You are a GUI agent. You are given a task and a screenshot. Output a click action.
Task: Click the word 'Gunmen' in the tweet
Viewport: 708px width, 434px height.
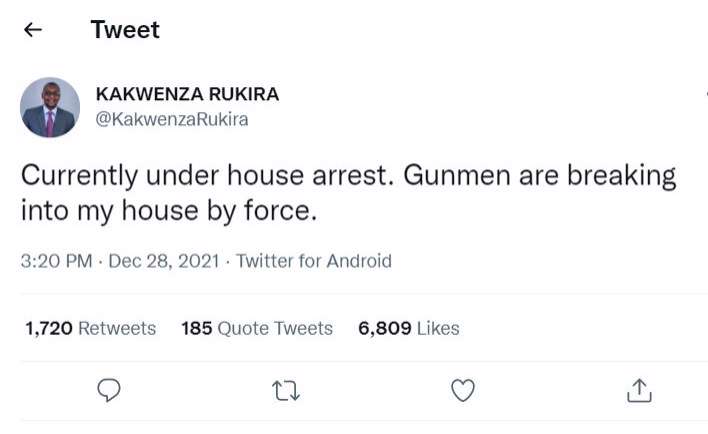(x=449, y=178)
